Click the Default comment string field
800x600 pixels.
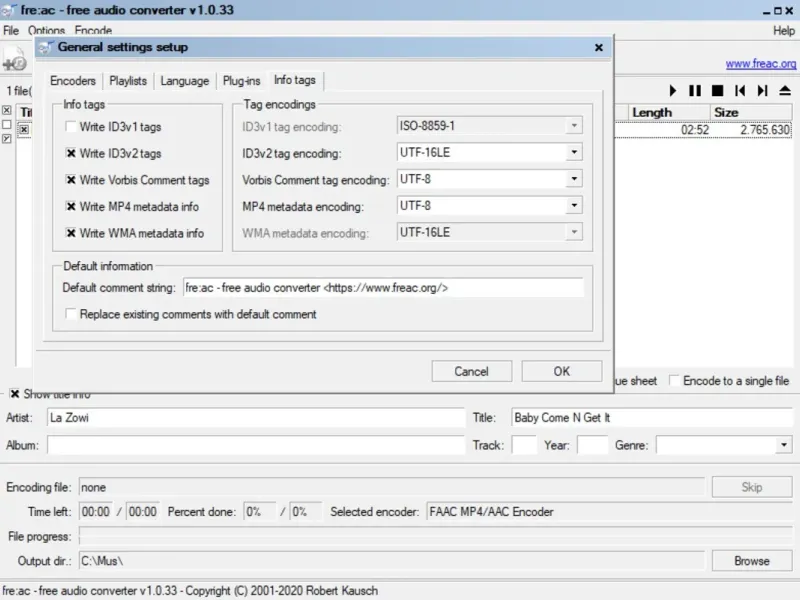click(x=383, y=288)
